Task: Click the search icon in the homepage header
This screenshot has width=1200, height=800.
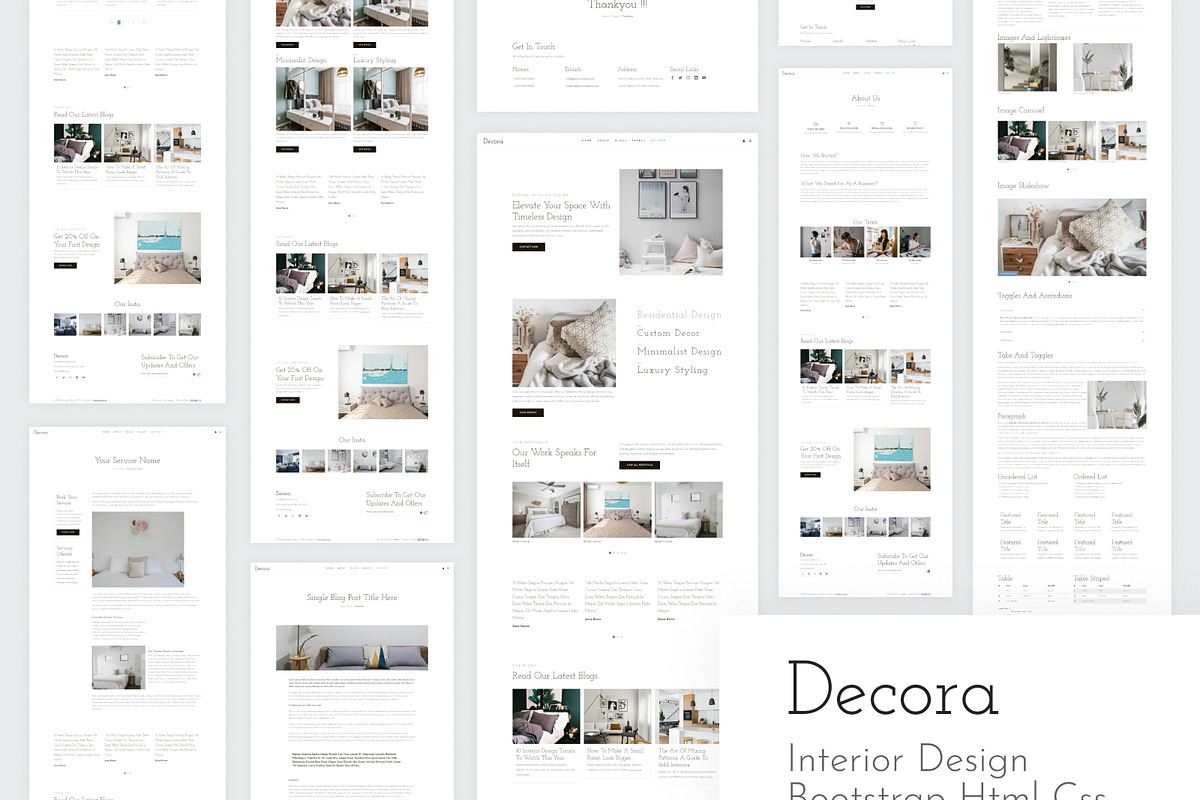Action: click(x=750, y=141)
